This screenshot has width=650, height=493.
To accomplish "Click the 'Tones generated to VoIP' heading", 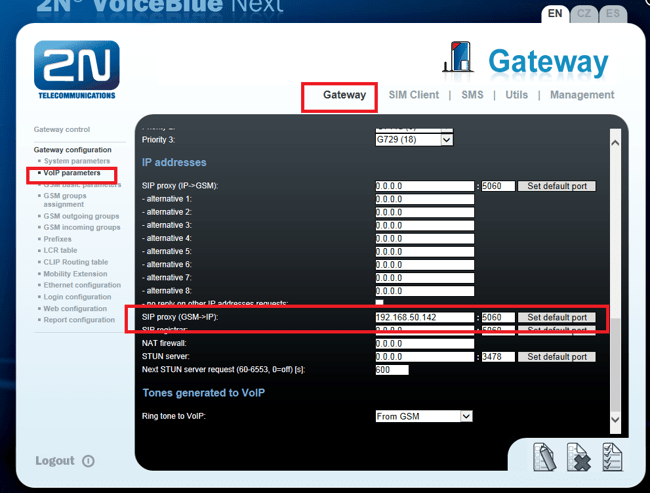I will pyautogui.click(x=204, y=393).
